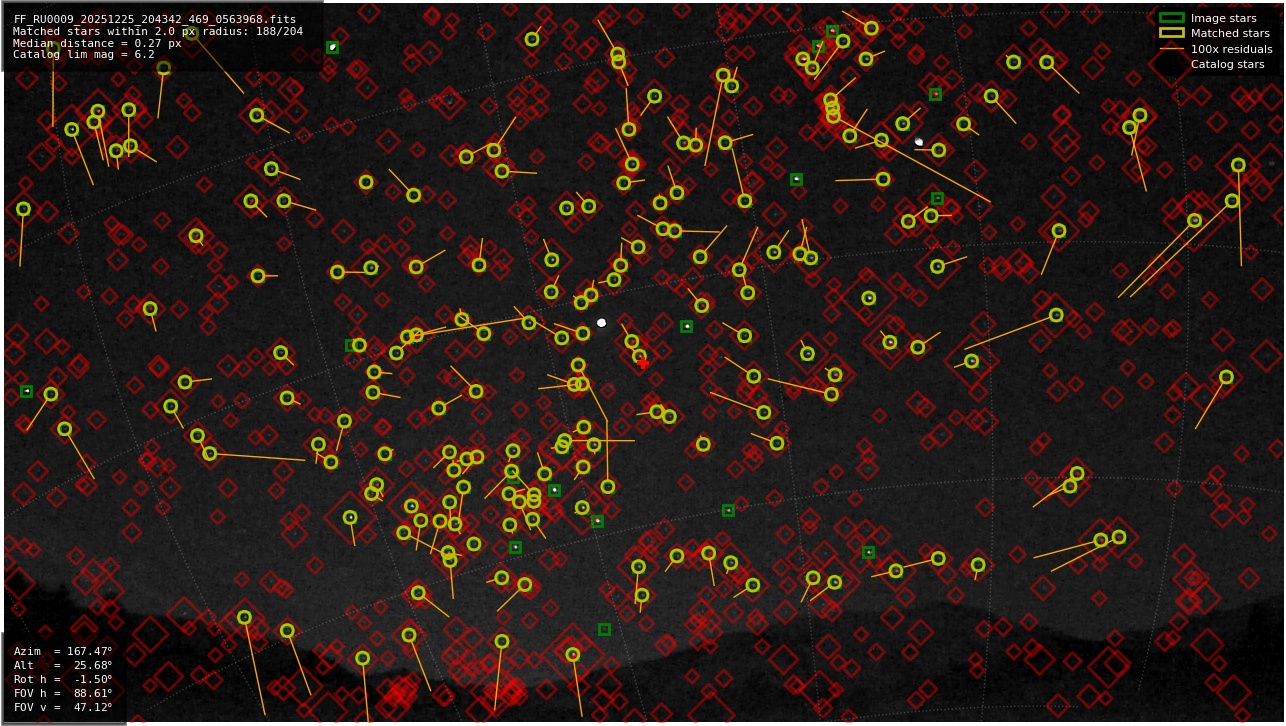The image size is (1286, 726).
Task: Click the FF_RU0009 FITS file name text
Action: click(x=155, y=19)
